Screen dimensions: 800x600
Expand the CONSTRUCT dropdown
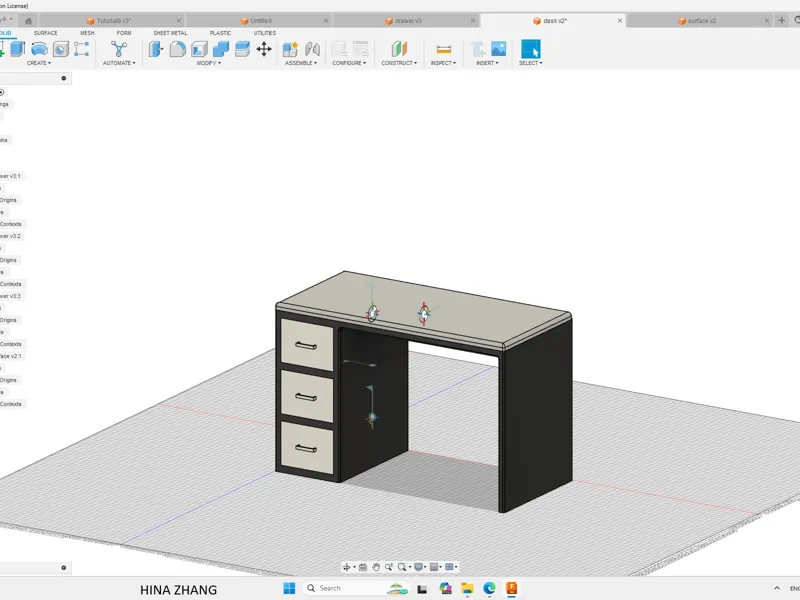[399, 63]
